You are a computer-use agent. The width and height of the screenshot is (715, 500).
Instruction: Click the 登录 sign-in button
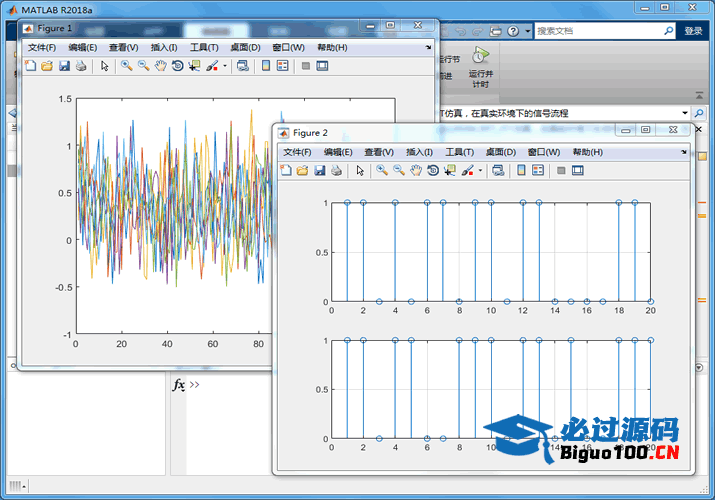click(x=693, y=31)
